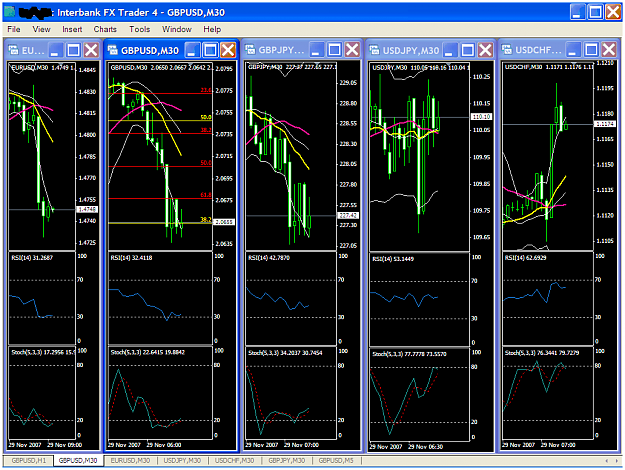
Task: Click the chart icon of the USDCHF window
Action: coord(507,50)
